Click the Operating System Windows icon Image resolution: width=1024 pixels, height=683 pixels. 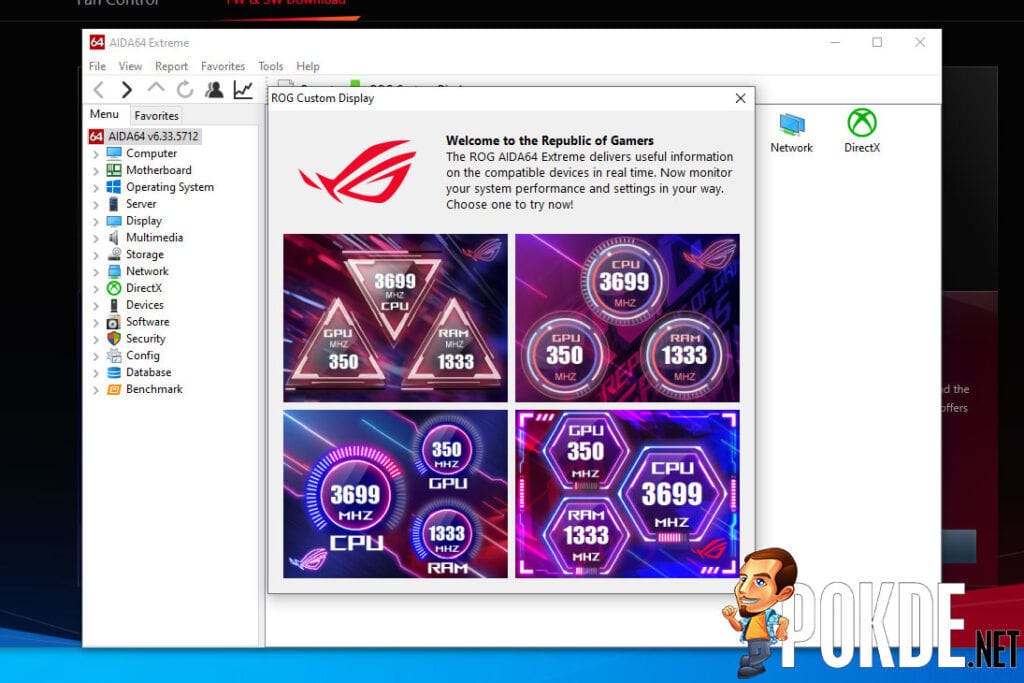[x=114, y=187]
